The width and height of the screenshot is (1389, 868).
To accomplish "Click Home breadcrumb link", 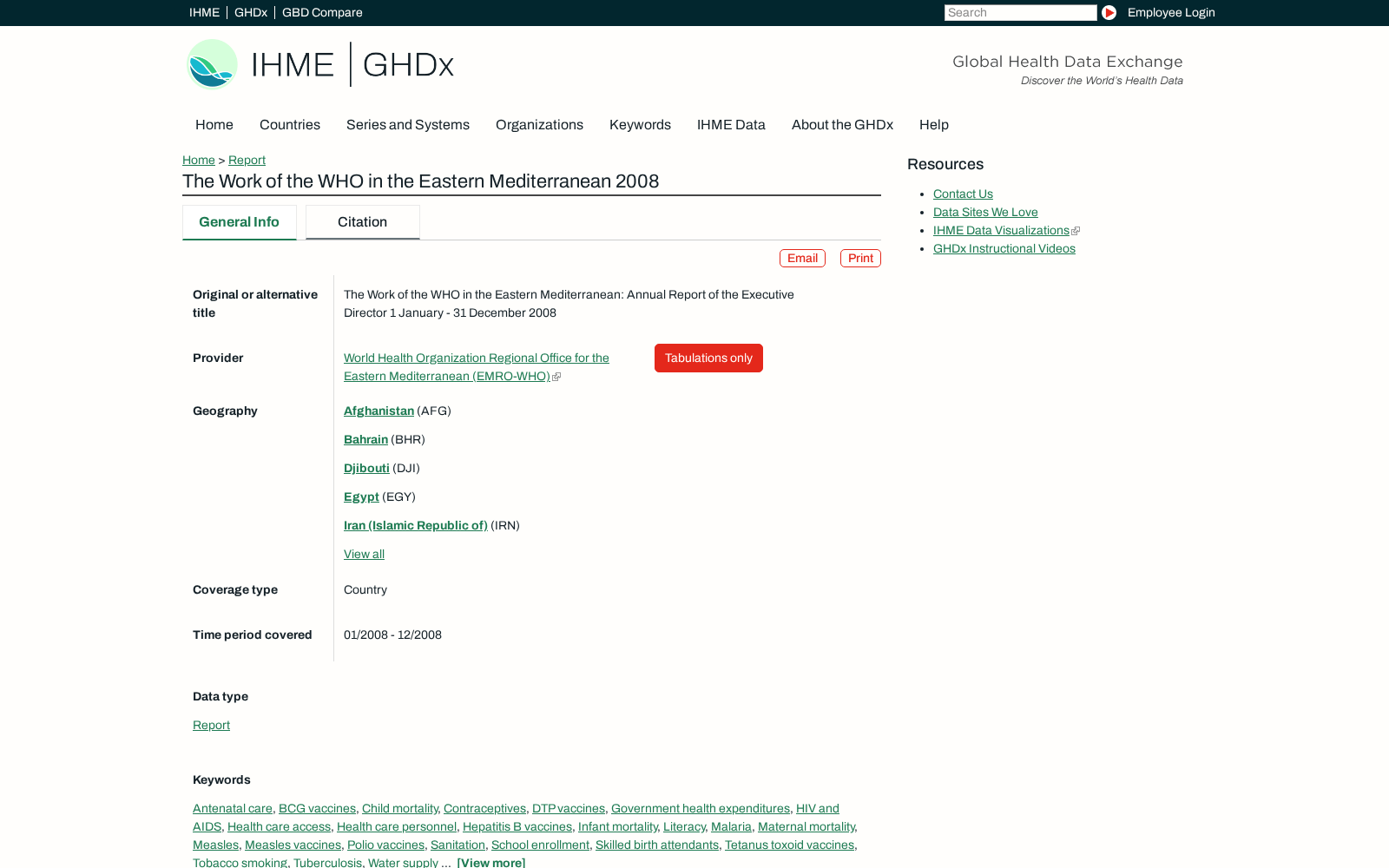I will [199, 160].
